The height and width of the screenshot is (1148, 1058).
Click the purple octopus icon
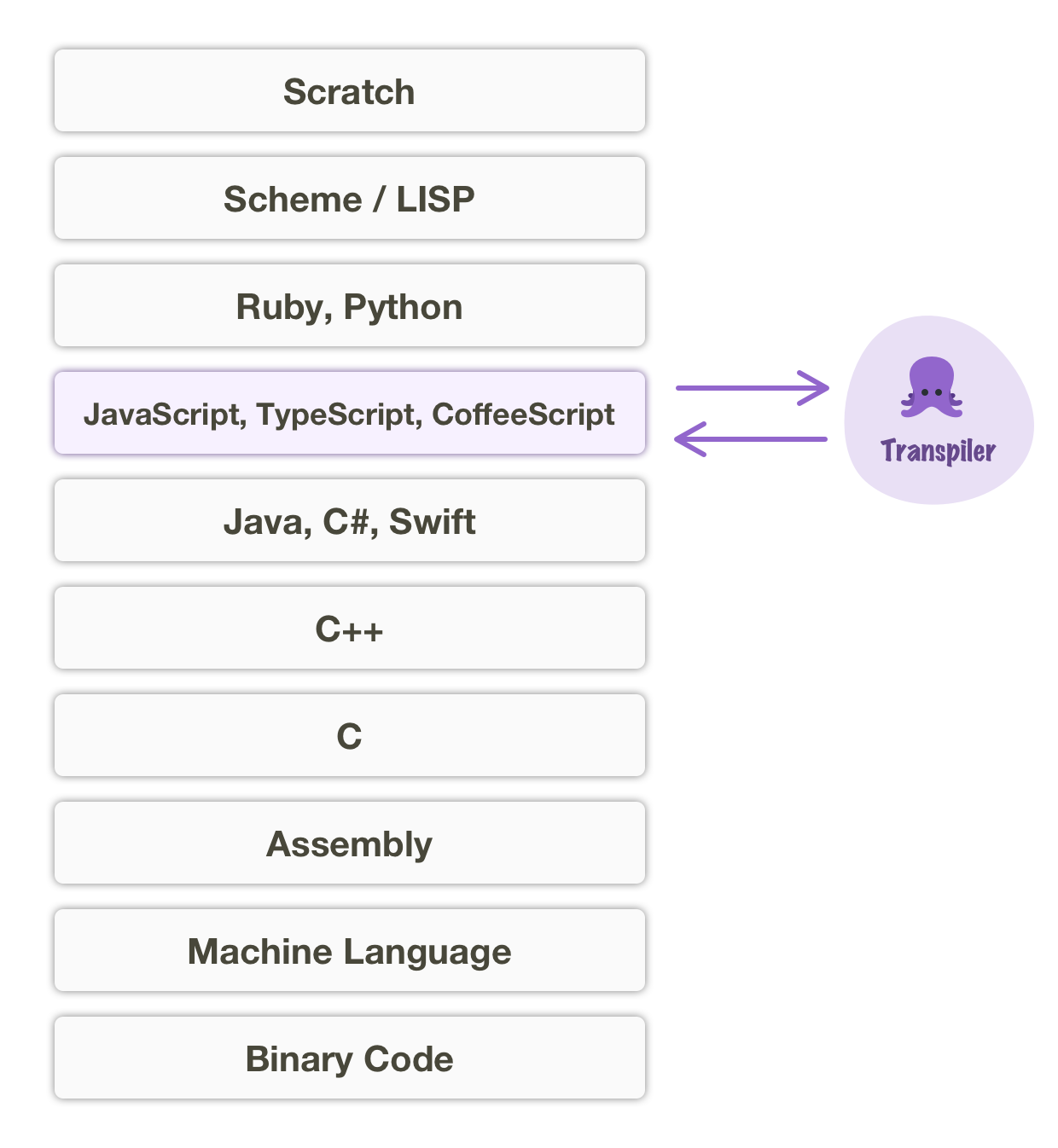[931, 387]
